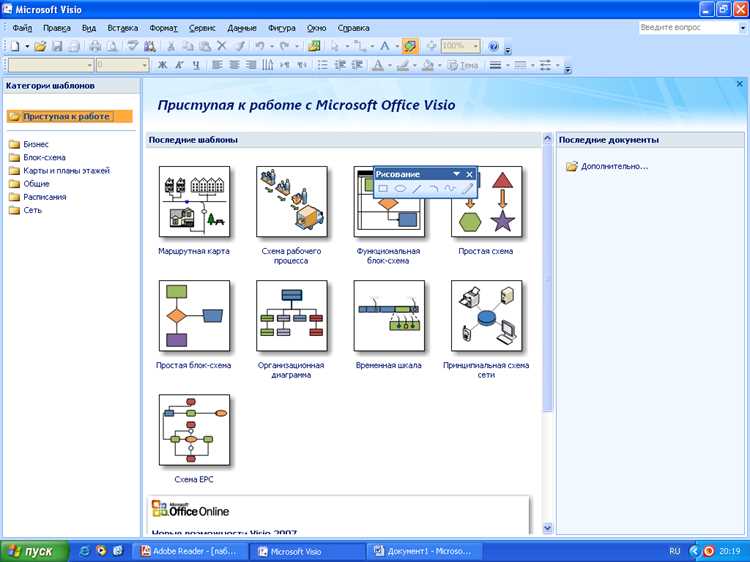Viewport: 750px width, 562px height.
Task: Open the Вставка menu
Action: [122, 28]
